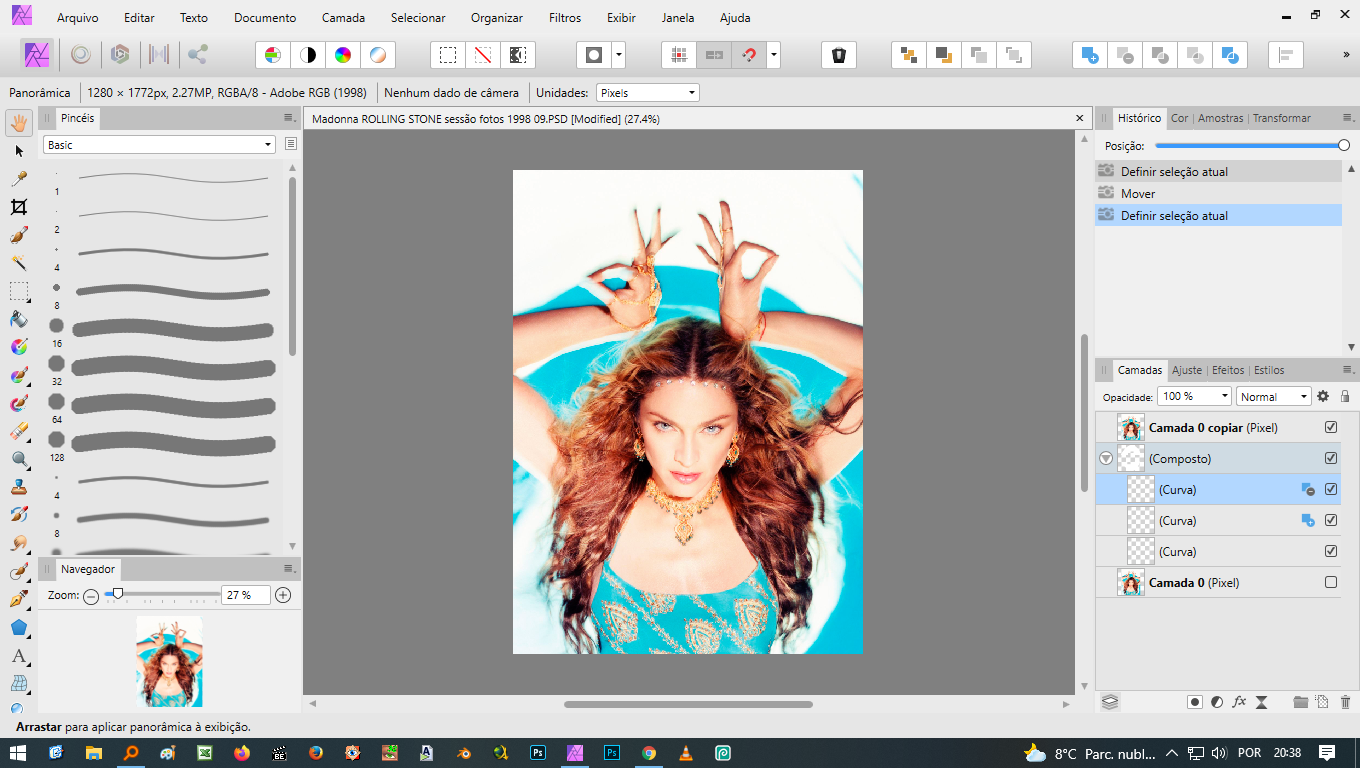
Task: Switch to the Liquify Persona
Action: (80, 54)
